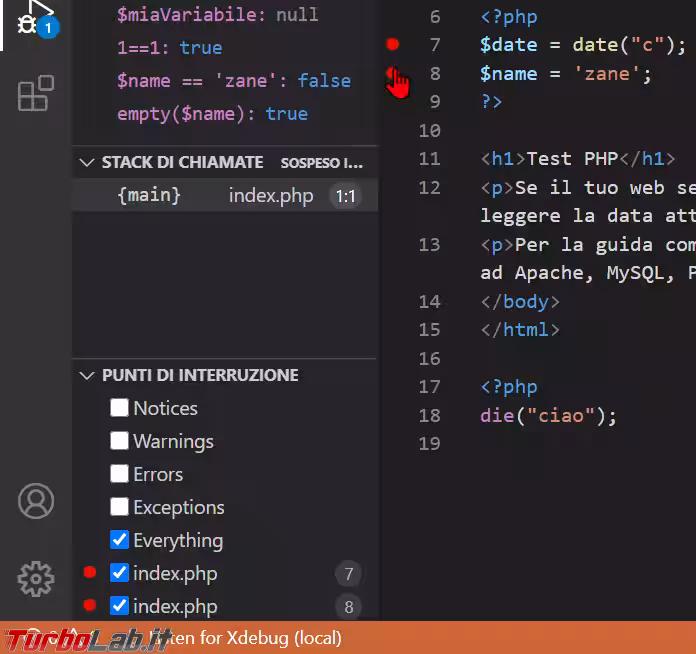696x654 pixels.
Task: Uncheck the Everything breakpoint checkbox
Action: click(120, 540)
